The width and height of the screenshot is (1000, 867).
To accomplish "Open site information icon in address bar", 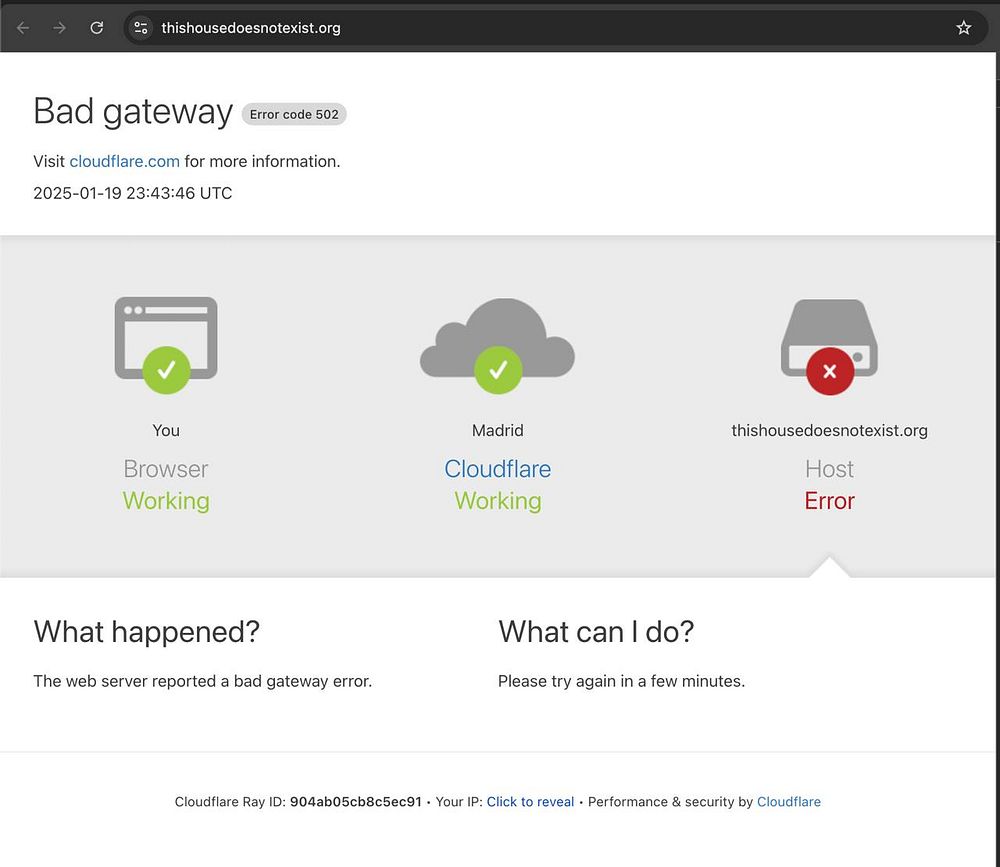I will tap(141, 28).
